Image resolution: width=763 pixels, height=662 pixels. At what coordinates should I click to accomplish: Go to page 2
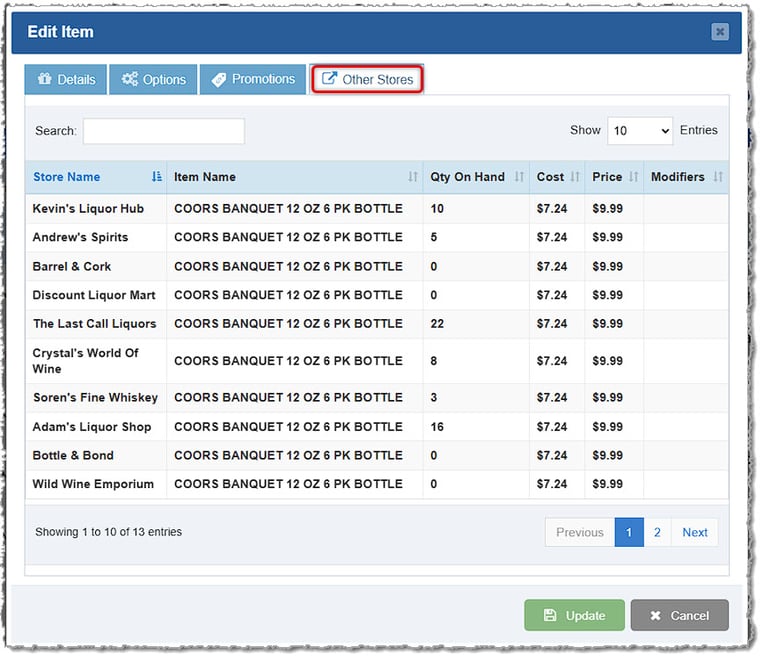tap(657, 532)
